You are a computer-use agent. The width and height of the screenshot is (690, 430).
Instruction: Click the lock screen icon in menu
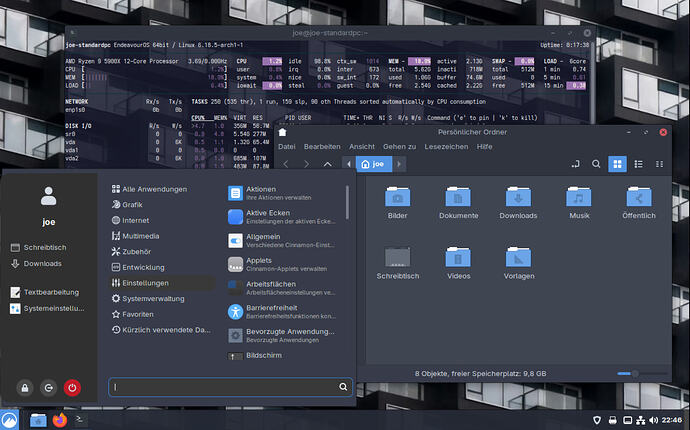24,387
